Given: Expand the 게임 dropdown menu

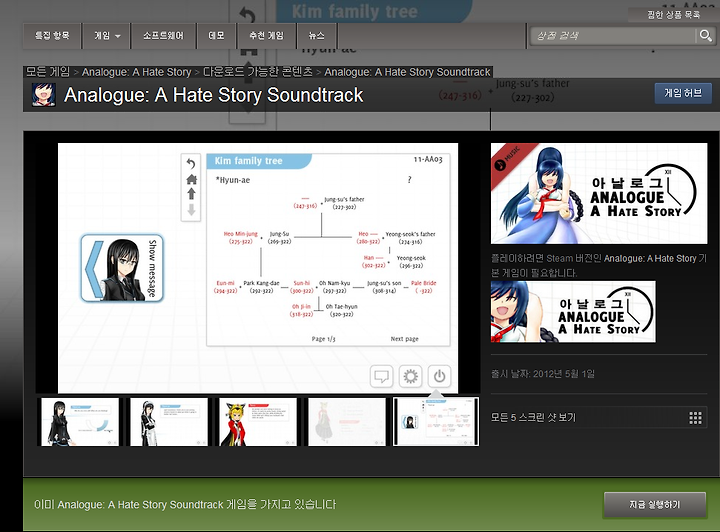Looking at the screenshot, I should pyautogui.click(x=107, y=36).
